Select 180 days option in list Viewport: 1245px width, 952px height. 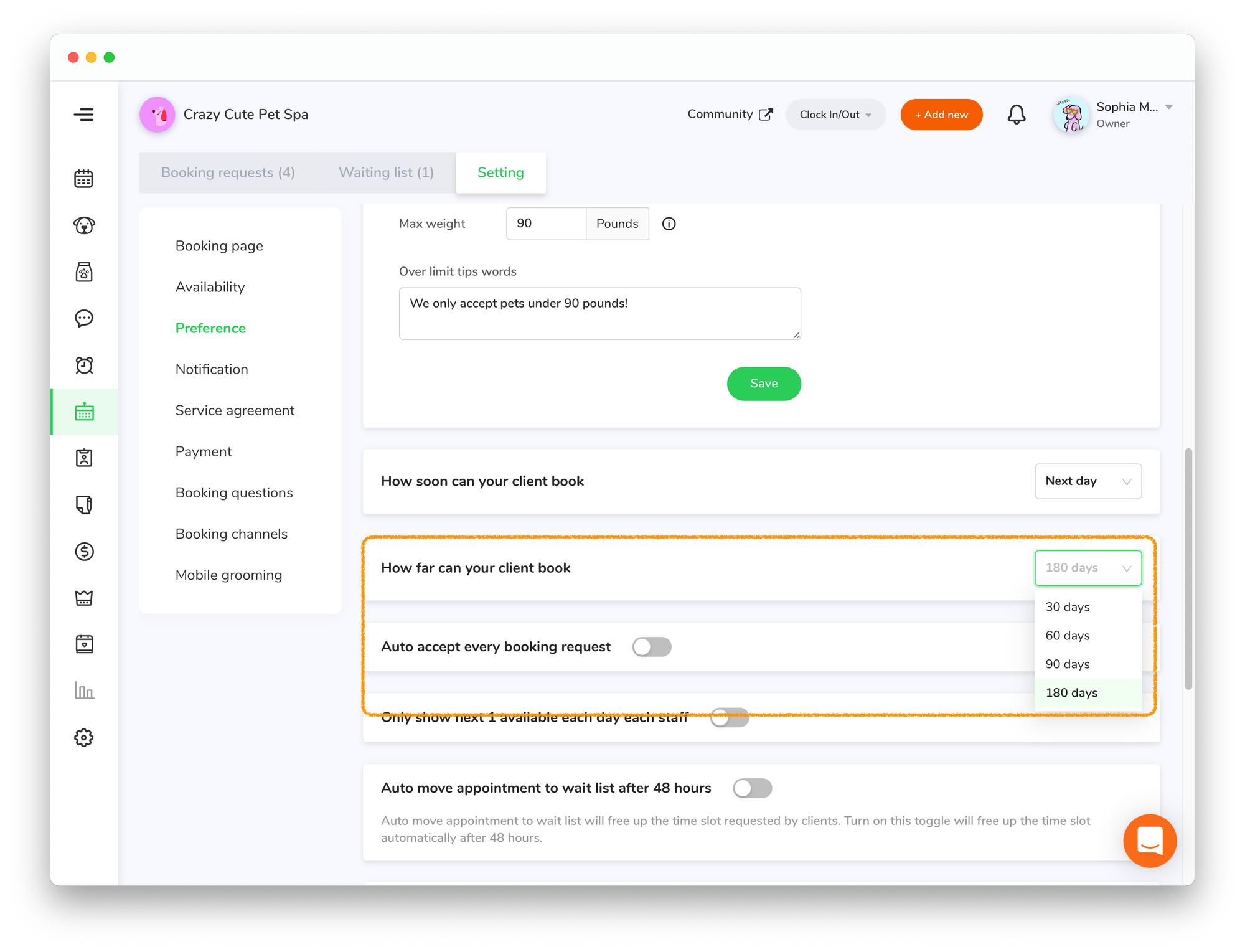point(1088,693)
